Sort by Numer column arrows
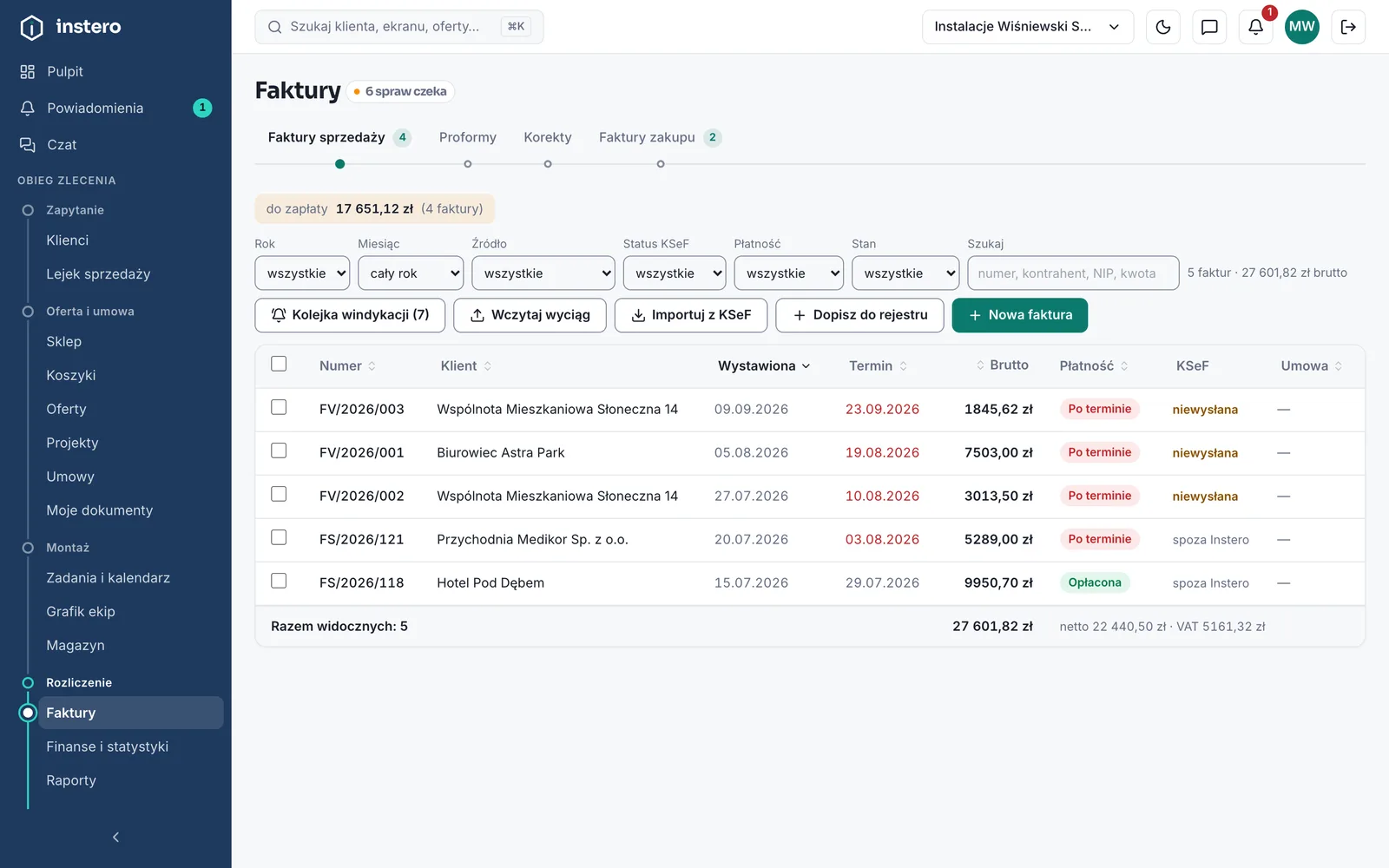This screenshot has height=868, width=1389. coord(372,366)
